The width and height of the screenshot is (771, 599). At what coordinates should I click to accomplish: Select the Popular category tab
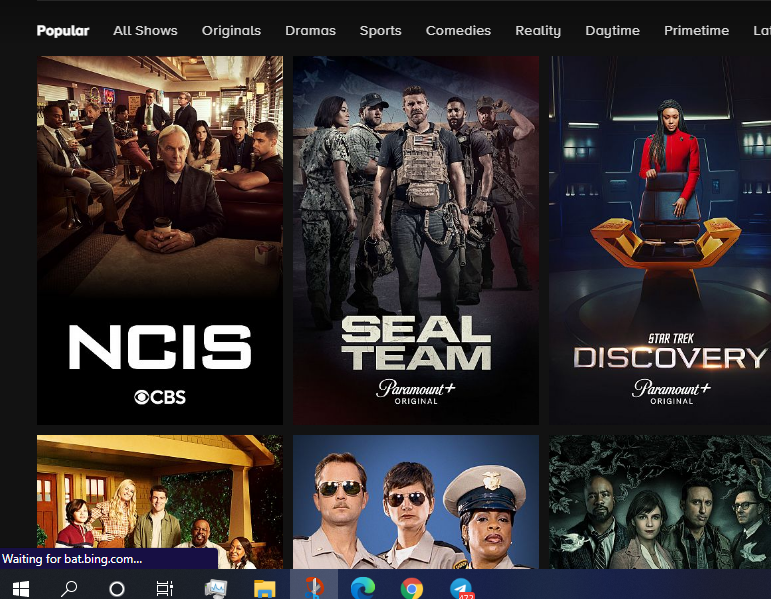63,30
